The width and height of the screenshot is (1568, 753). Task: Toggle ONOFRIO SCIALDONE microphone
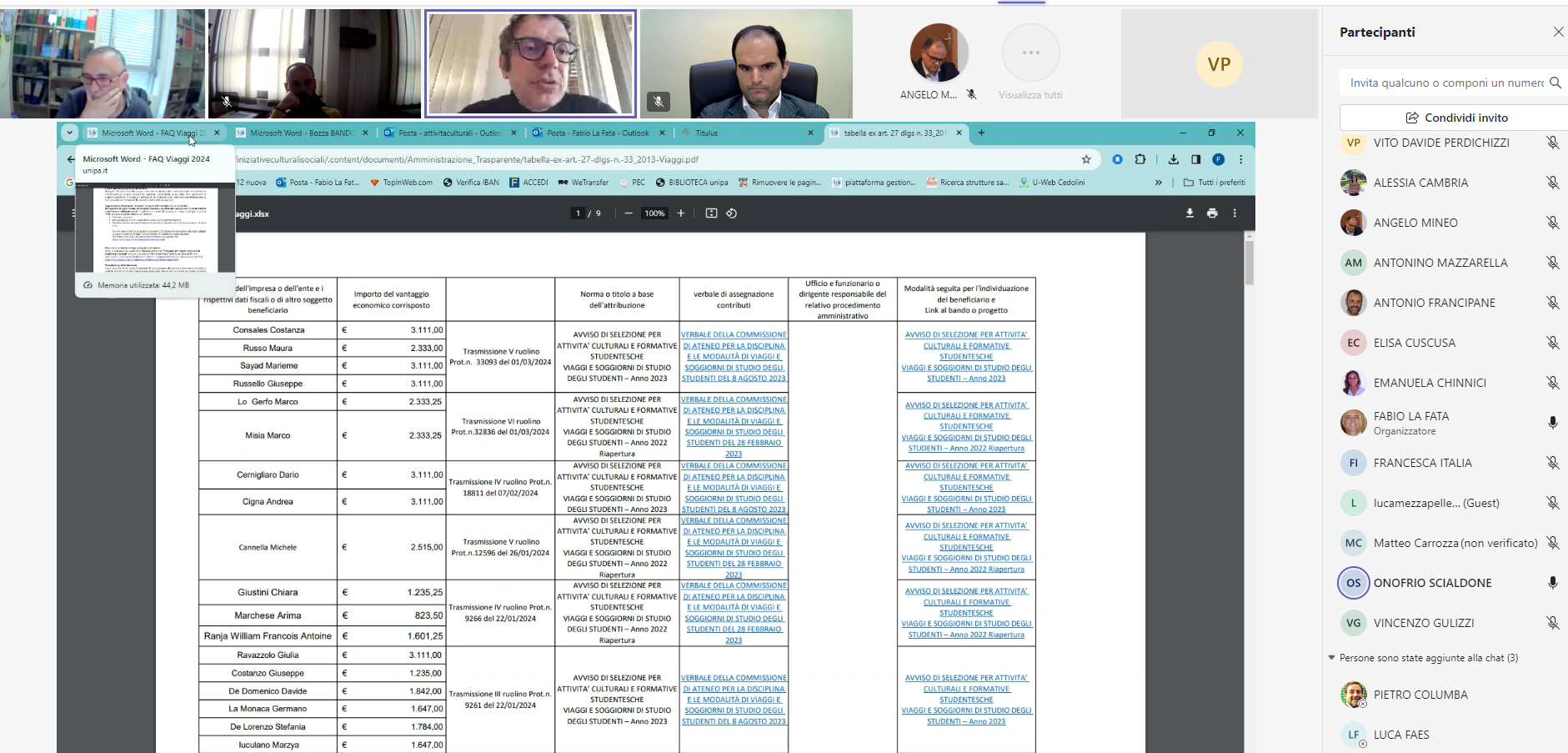coord(1552,583)
